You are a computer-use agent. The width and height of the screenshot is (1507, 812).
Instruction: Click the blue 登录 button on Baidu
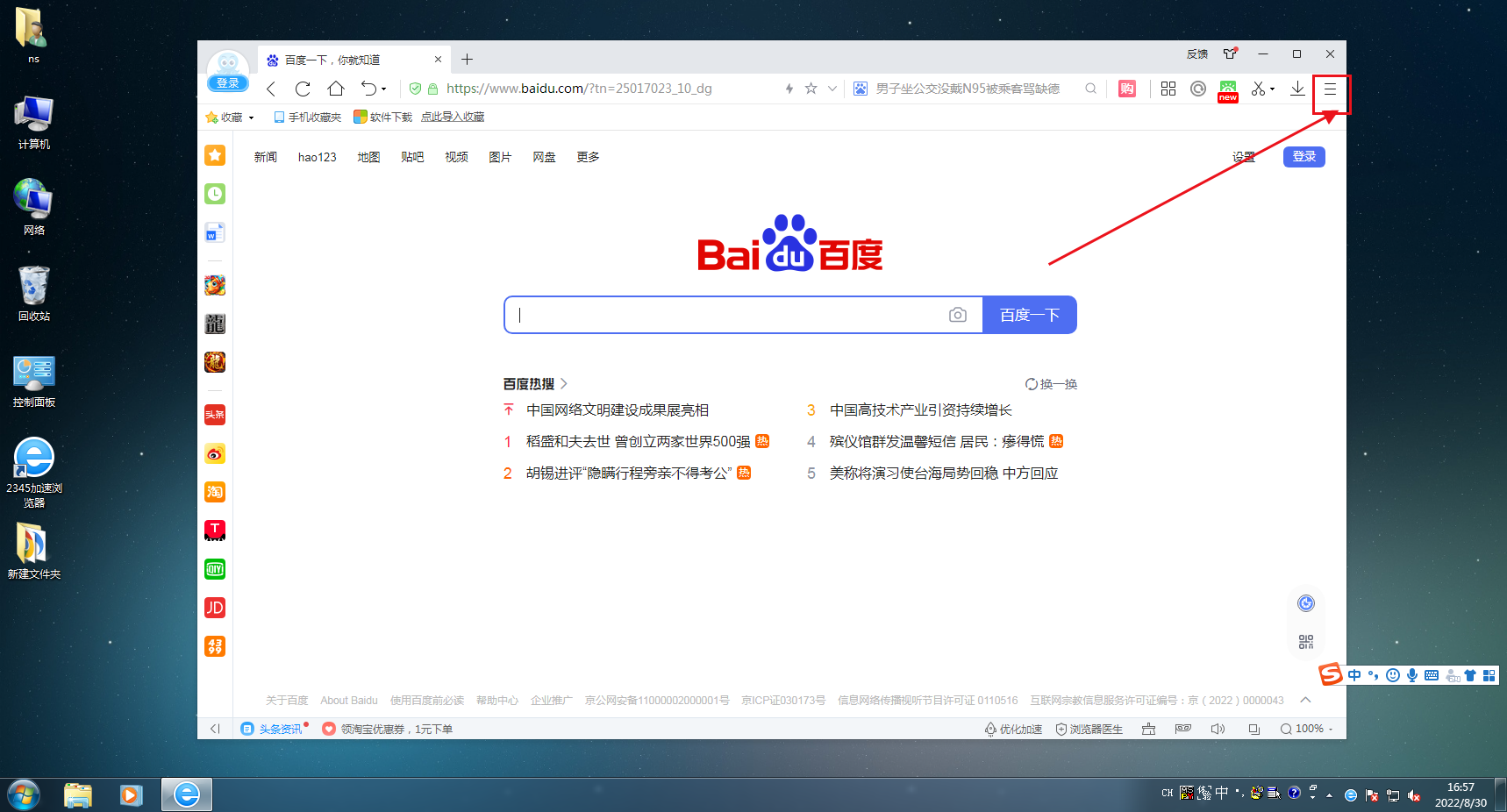point(1304,156)
